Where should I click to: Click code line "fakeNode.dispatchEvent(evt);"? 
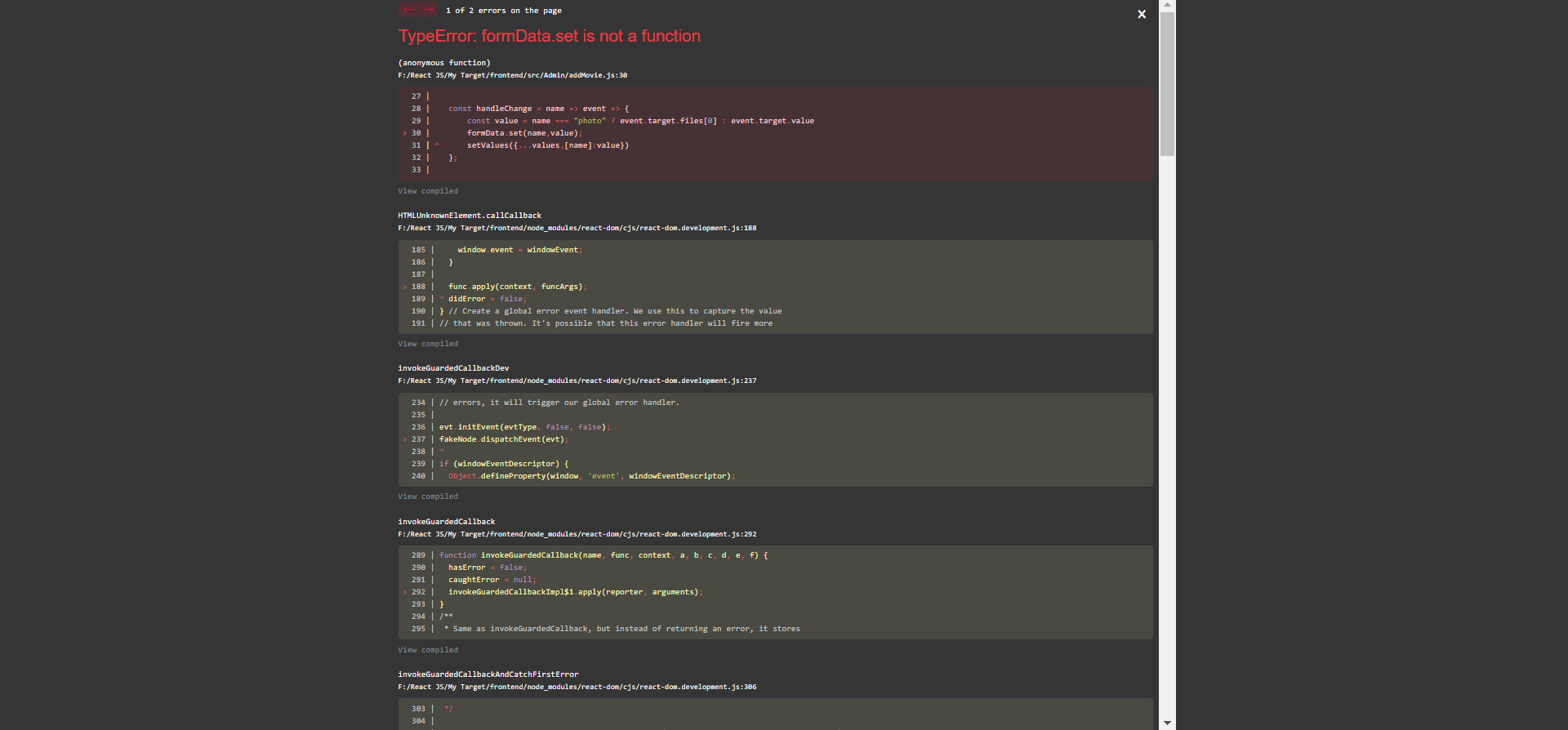tap(504, 439)
